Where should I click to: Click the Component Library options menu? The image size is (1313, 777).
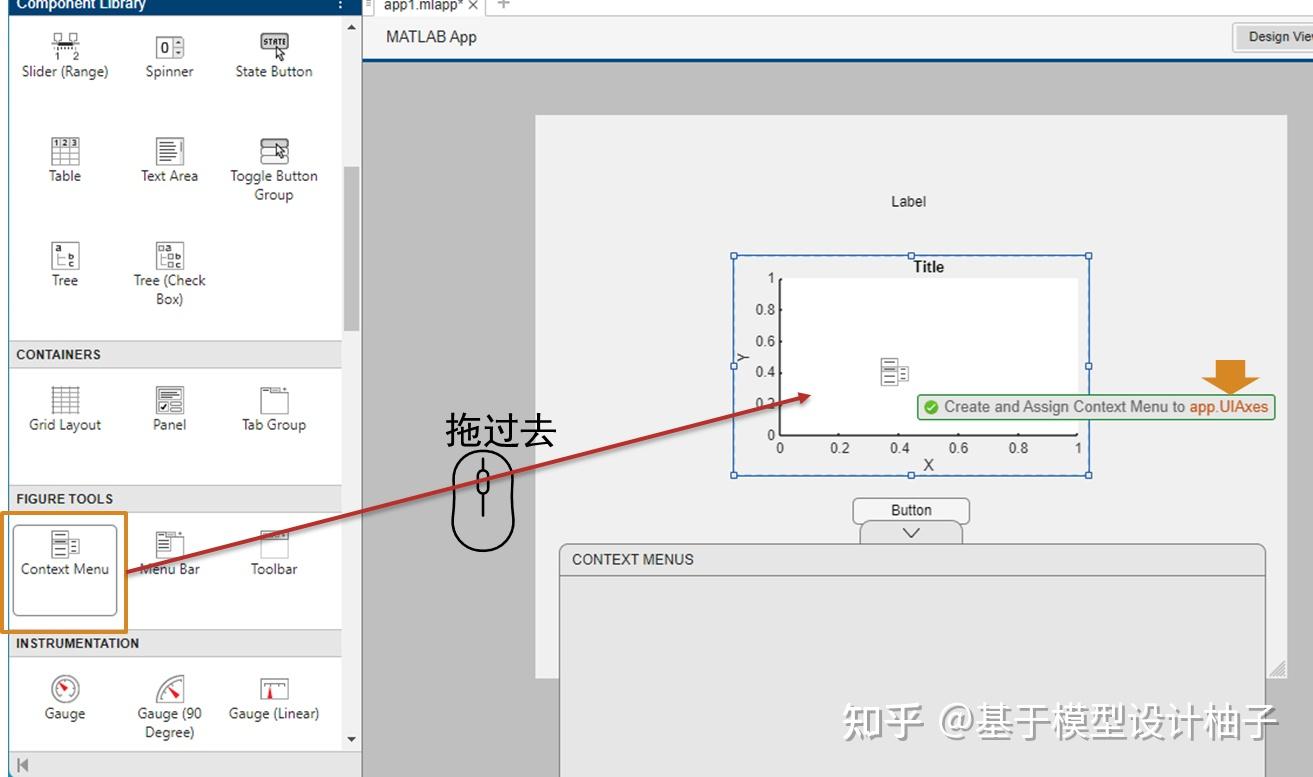pyautogui.click(x=340, y=5)
